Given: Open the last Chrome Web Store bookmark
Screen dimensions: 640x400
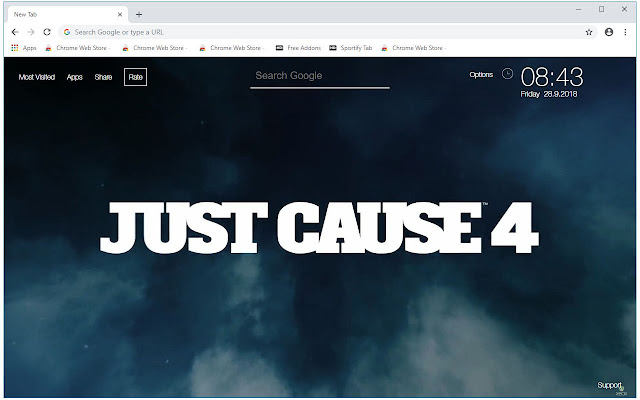Looking at the screenshot, I should [x=413, y=48].
